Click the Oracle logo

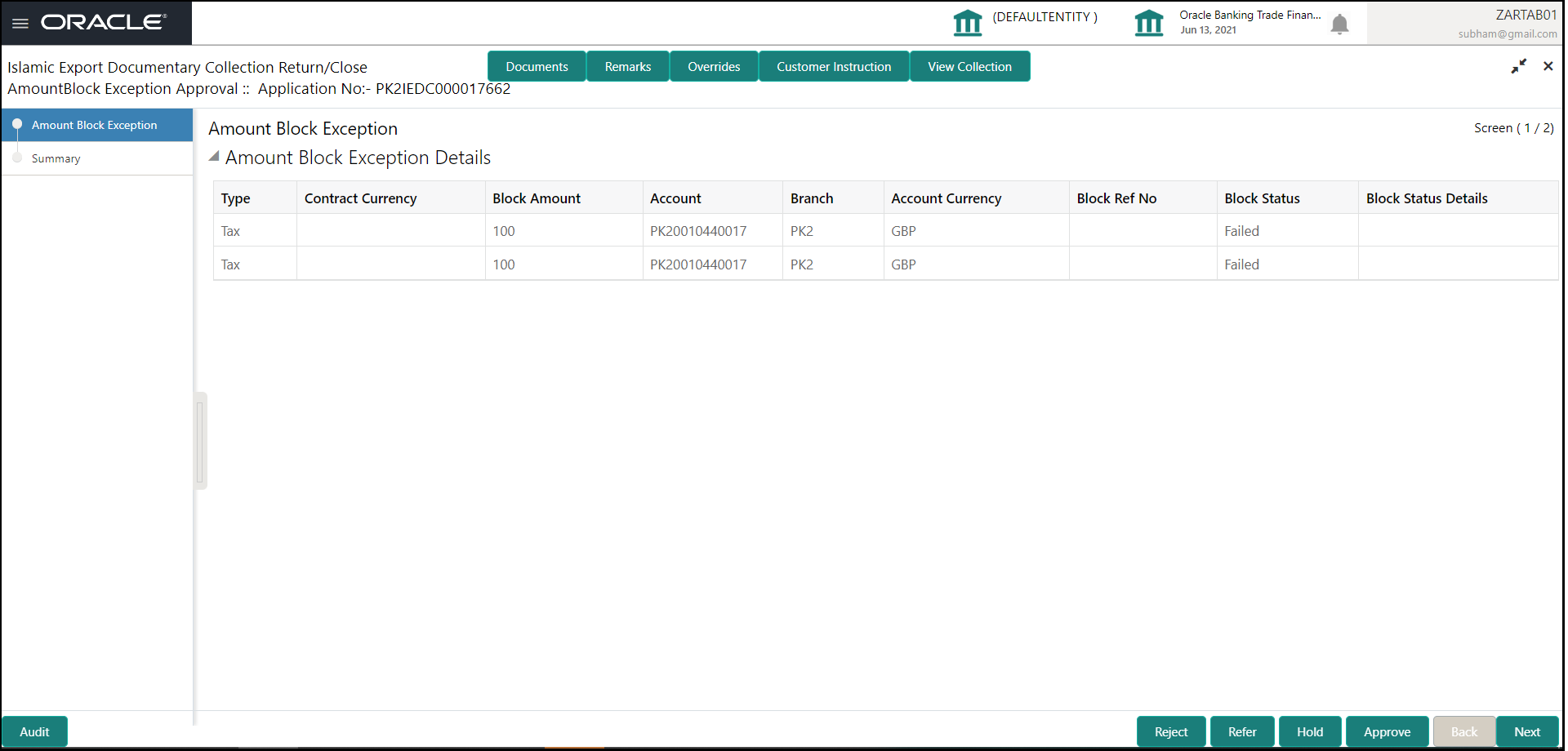point(104,22)
